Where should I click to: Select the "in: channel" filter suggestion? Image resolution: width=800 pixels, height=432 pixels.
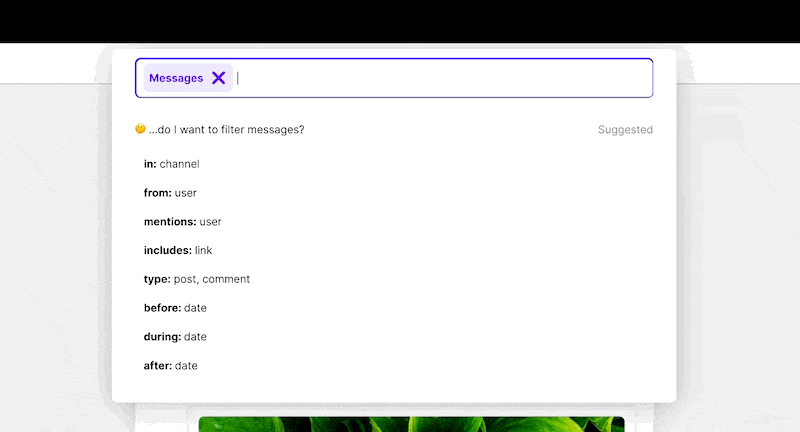tap(172, 164)
